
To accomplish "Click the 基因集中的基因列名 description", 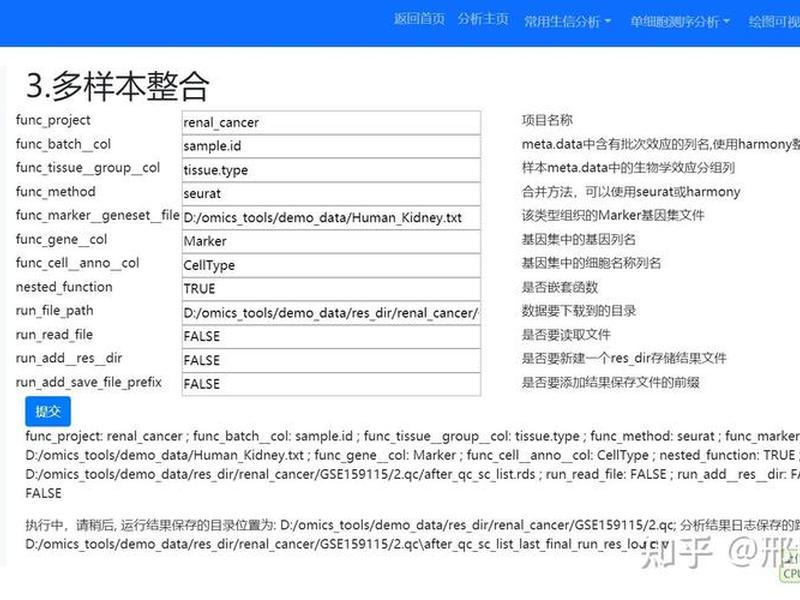I will tap(579, 239).
